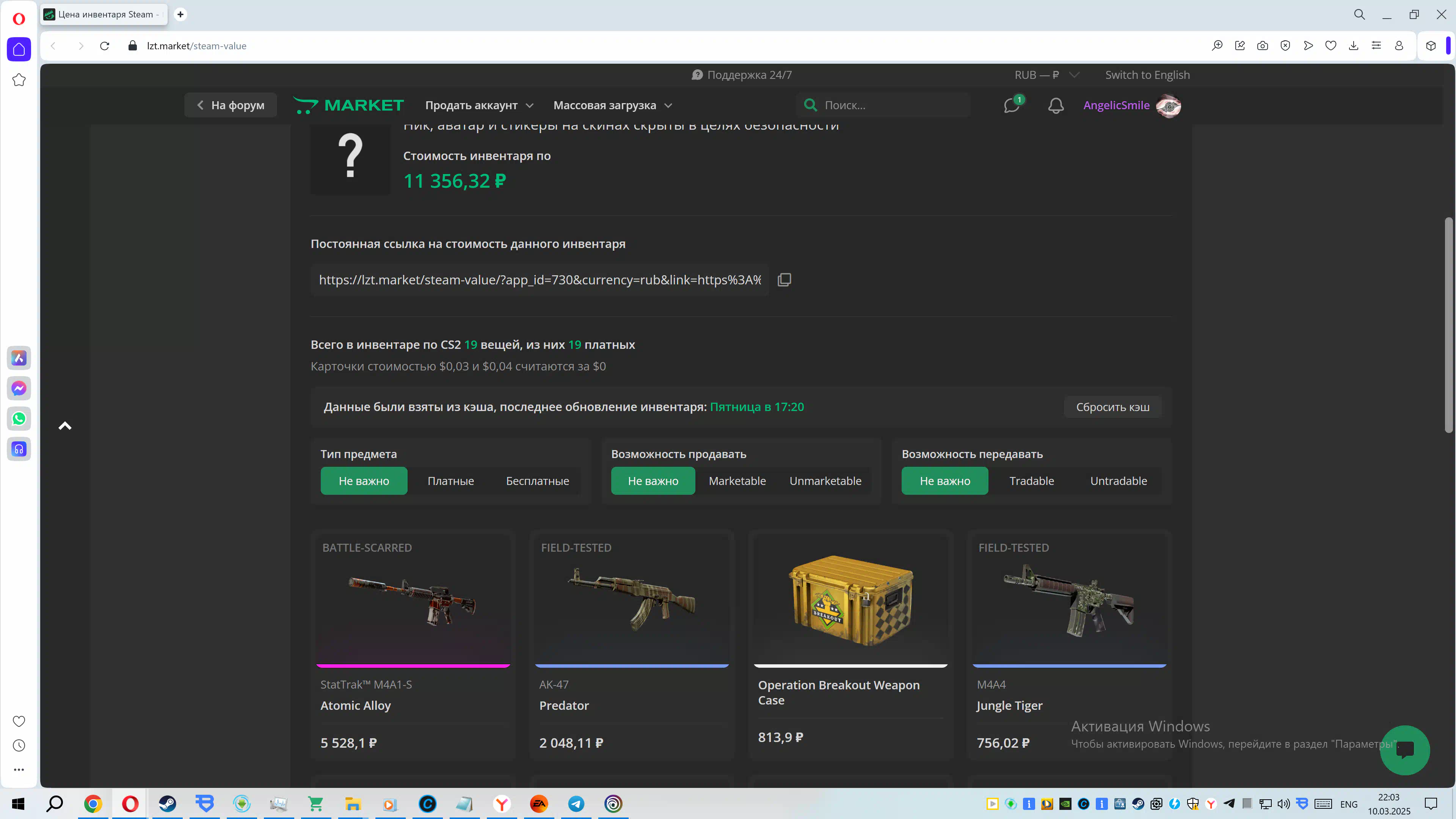The height and width of the screenshot is (819, 1456).
Task: Click the scroll-to-top arrow
Action: pyautogui.click(x=65, y=425)
